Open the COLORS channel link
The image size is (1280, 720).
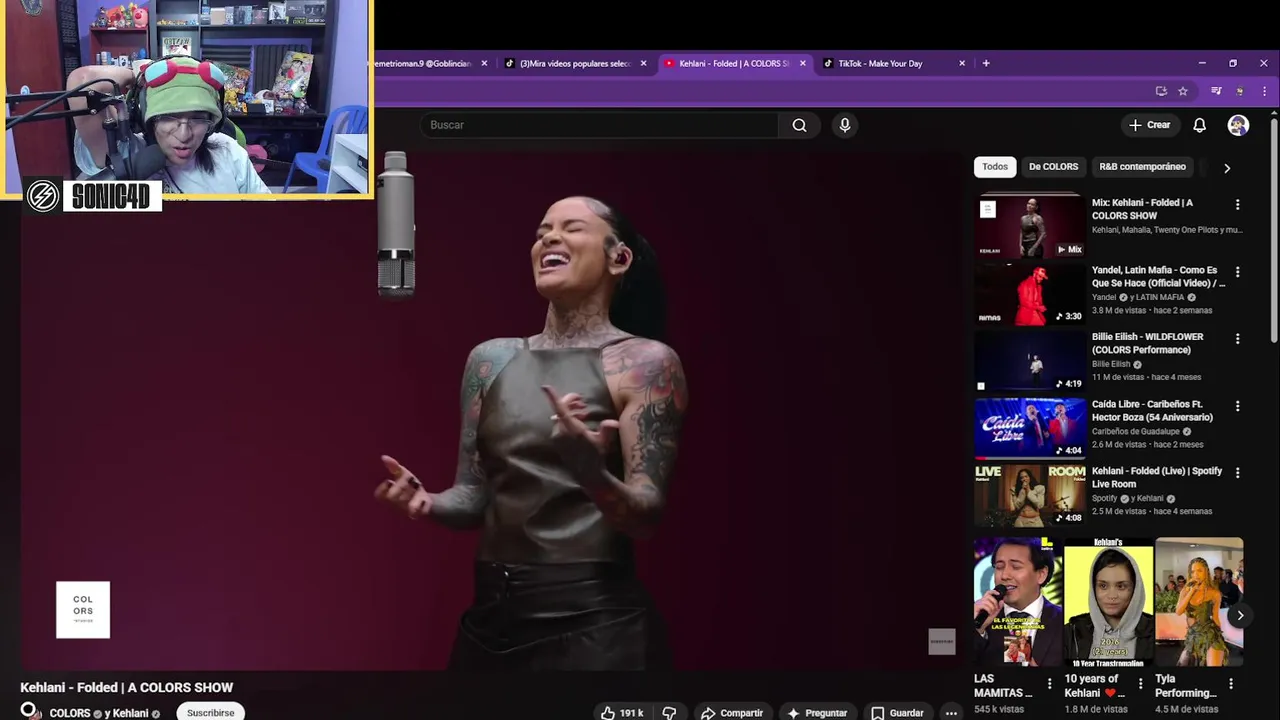pos(70,713)
